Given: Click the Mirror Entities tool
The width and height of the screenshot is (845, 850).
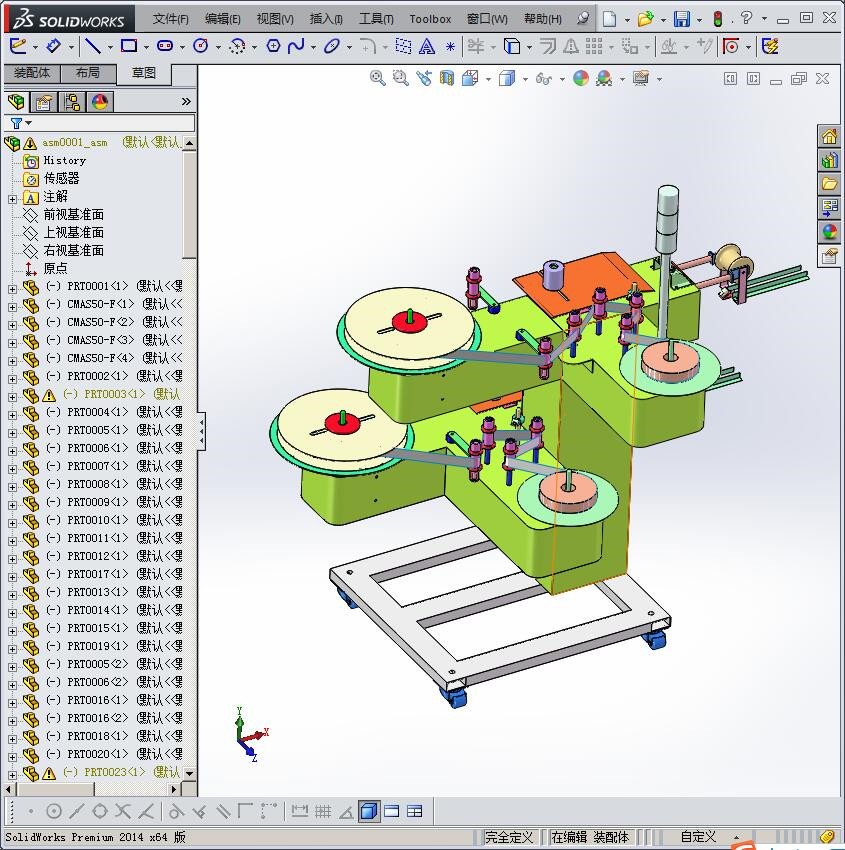Looking at the screenshot, I should tap(571, 47).
